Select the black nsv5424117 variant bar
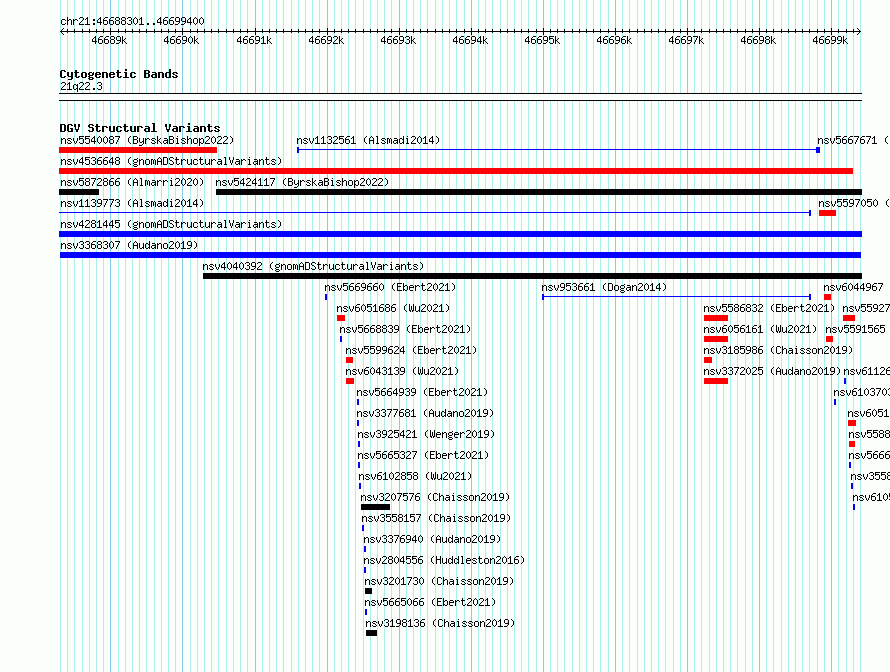This screenshot has height=672, width=890. pyautogui.click(x=539, y=192)
